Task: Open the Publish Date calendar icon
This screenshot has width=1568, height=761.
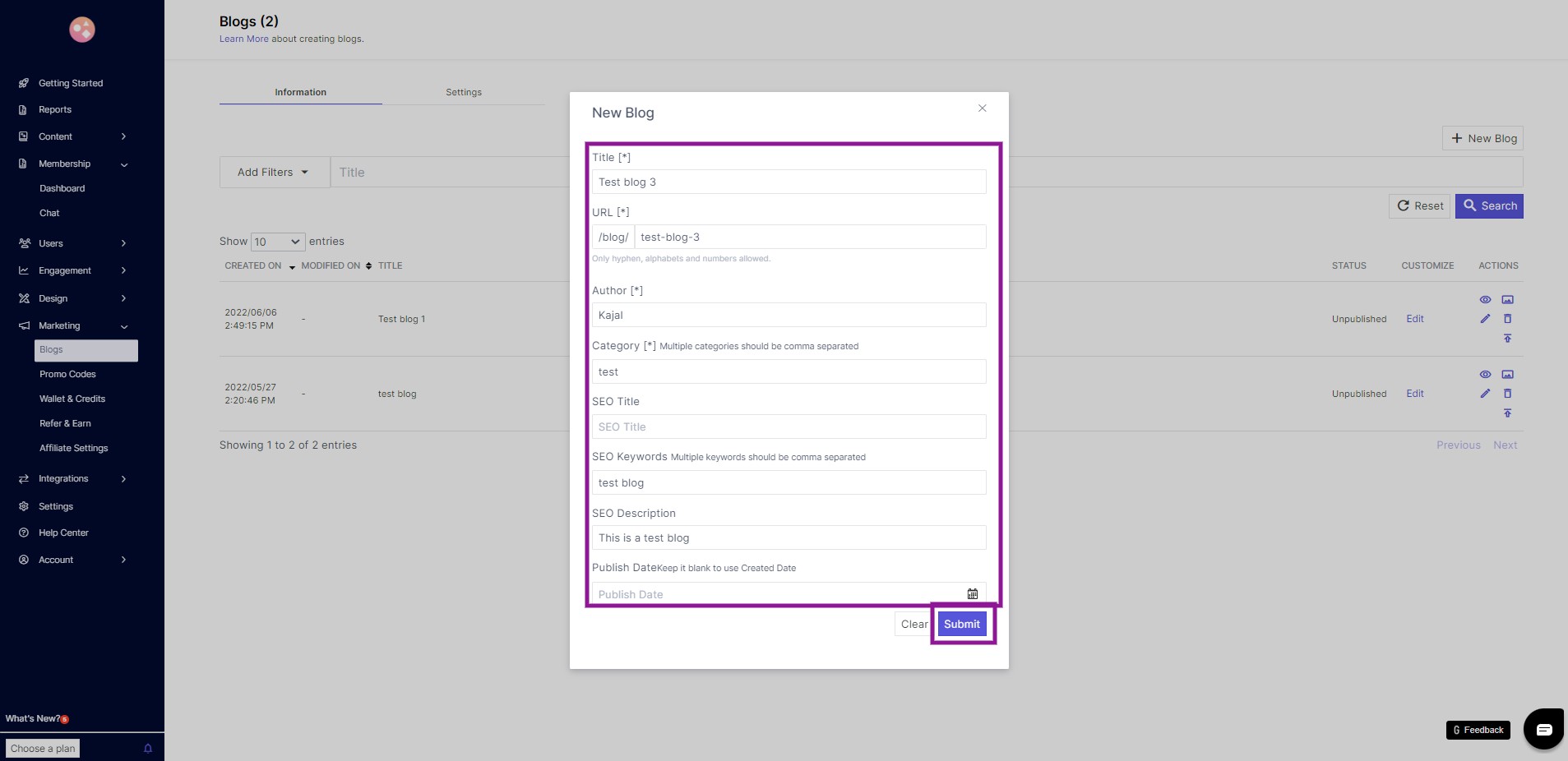Action: click(x=973, y=593)
